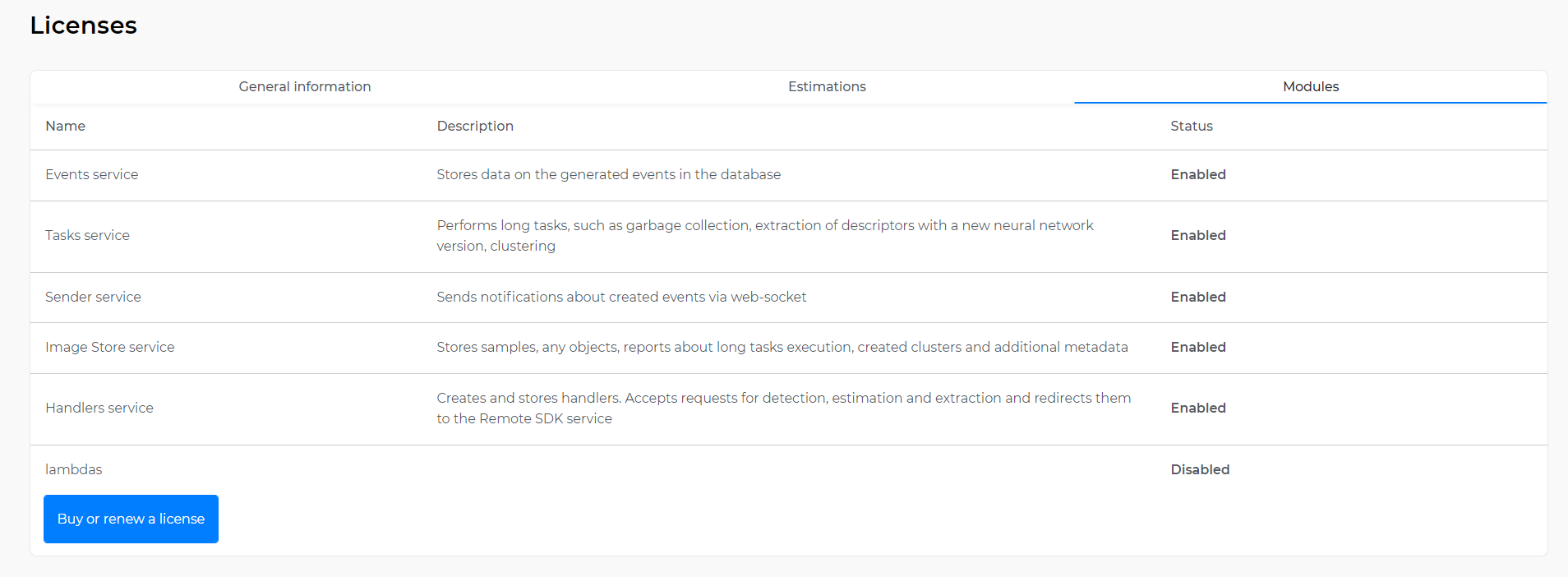Select the Handlers service row name

99,408
